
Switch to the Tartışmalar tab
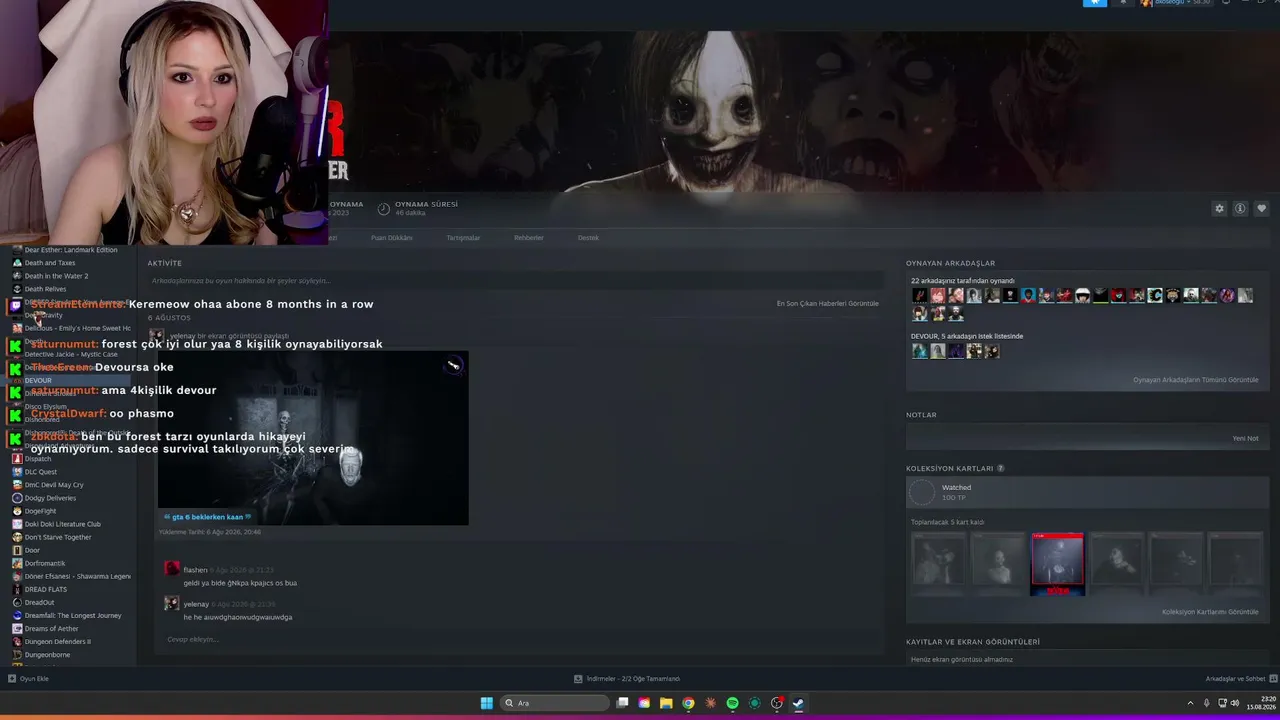click(463, 238)
